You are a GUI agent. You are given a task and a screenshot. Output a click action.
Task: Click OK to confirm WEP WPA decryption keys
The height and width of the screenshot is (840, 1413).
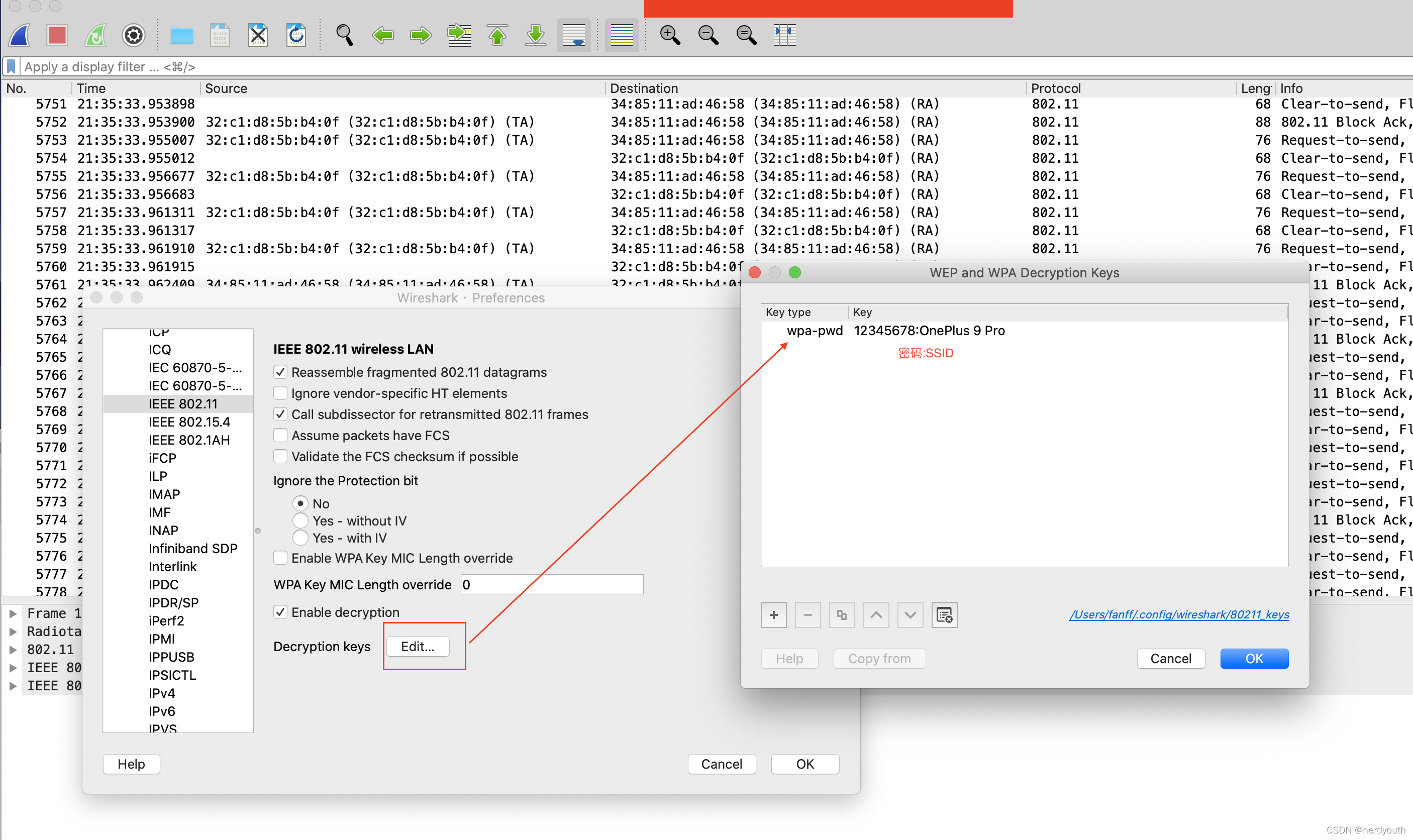coord(1254,657)
